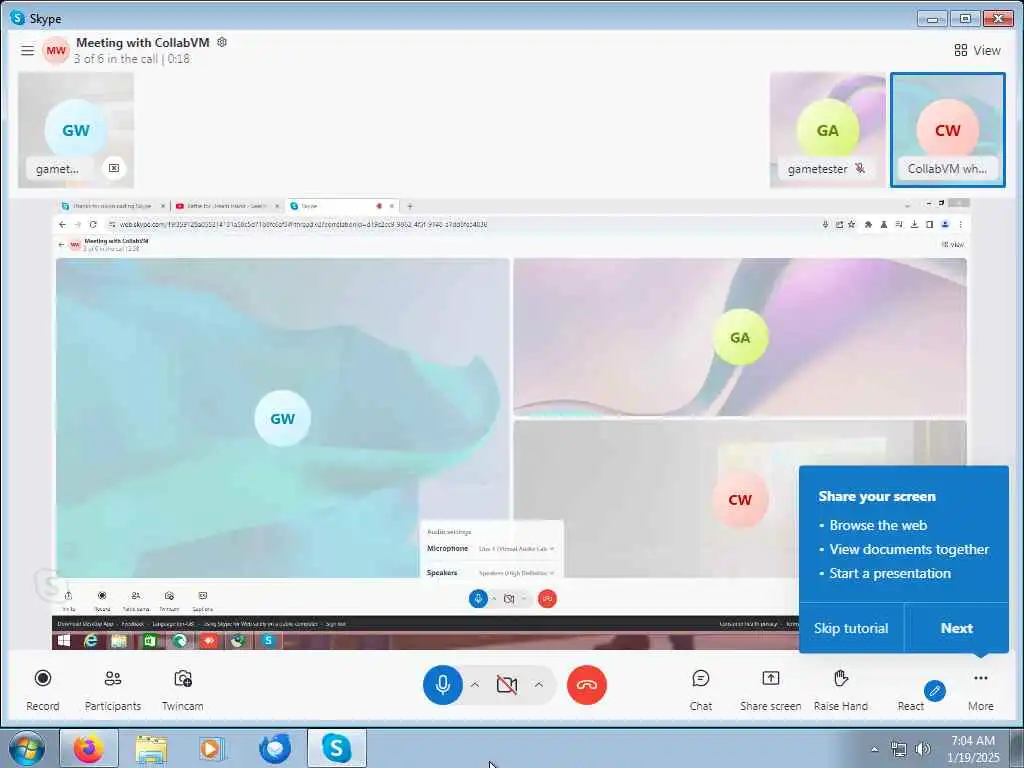Select the CollabVM wh... CW participant tile
The image size is (1024, 768).
[948, 130]
